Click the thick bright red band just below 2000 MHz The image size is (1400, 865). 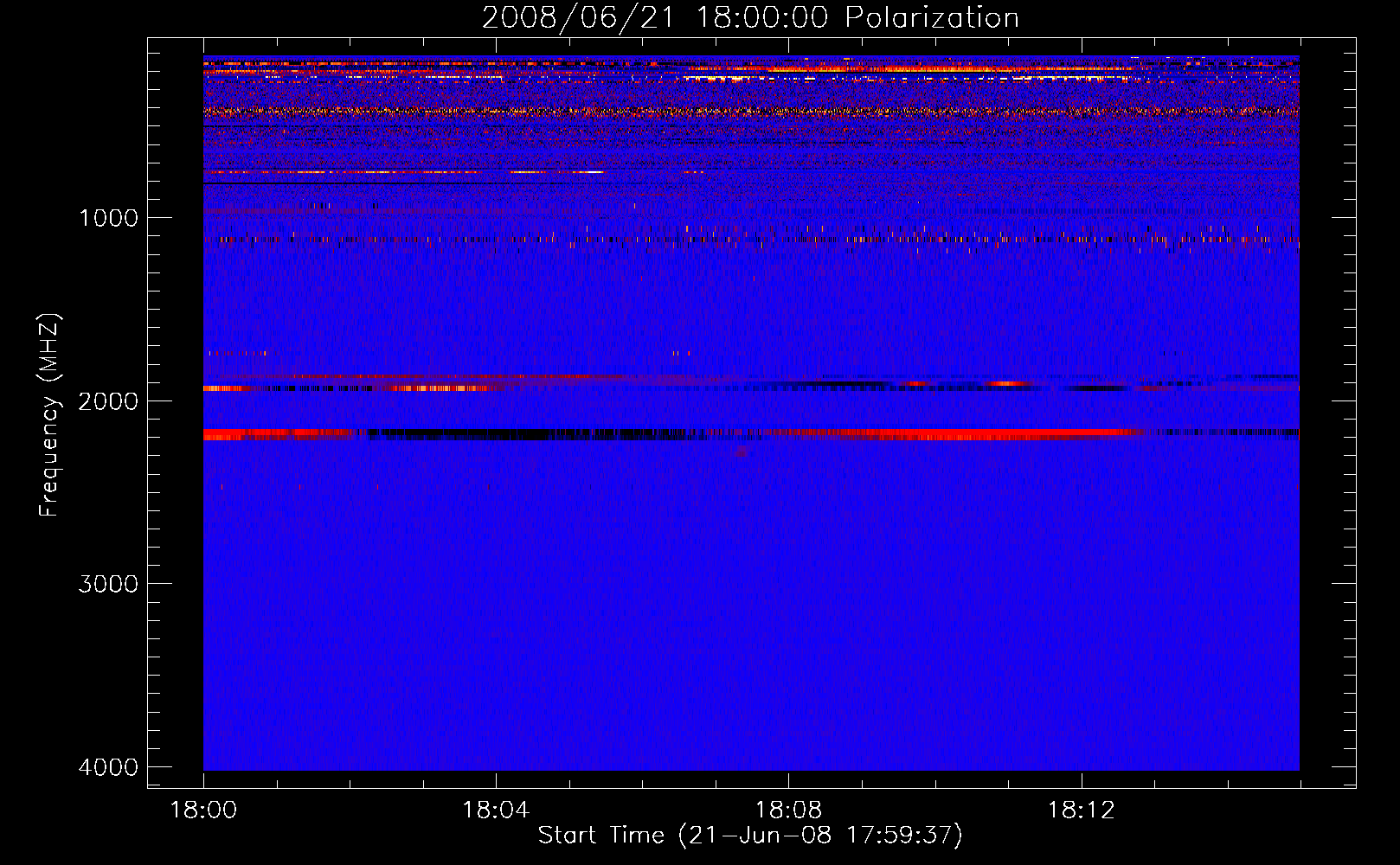click(751, 434)
